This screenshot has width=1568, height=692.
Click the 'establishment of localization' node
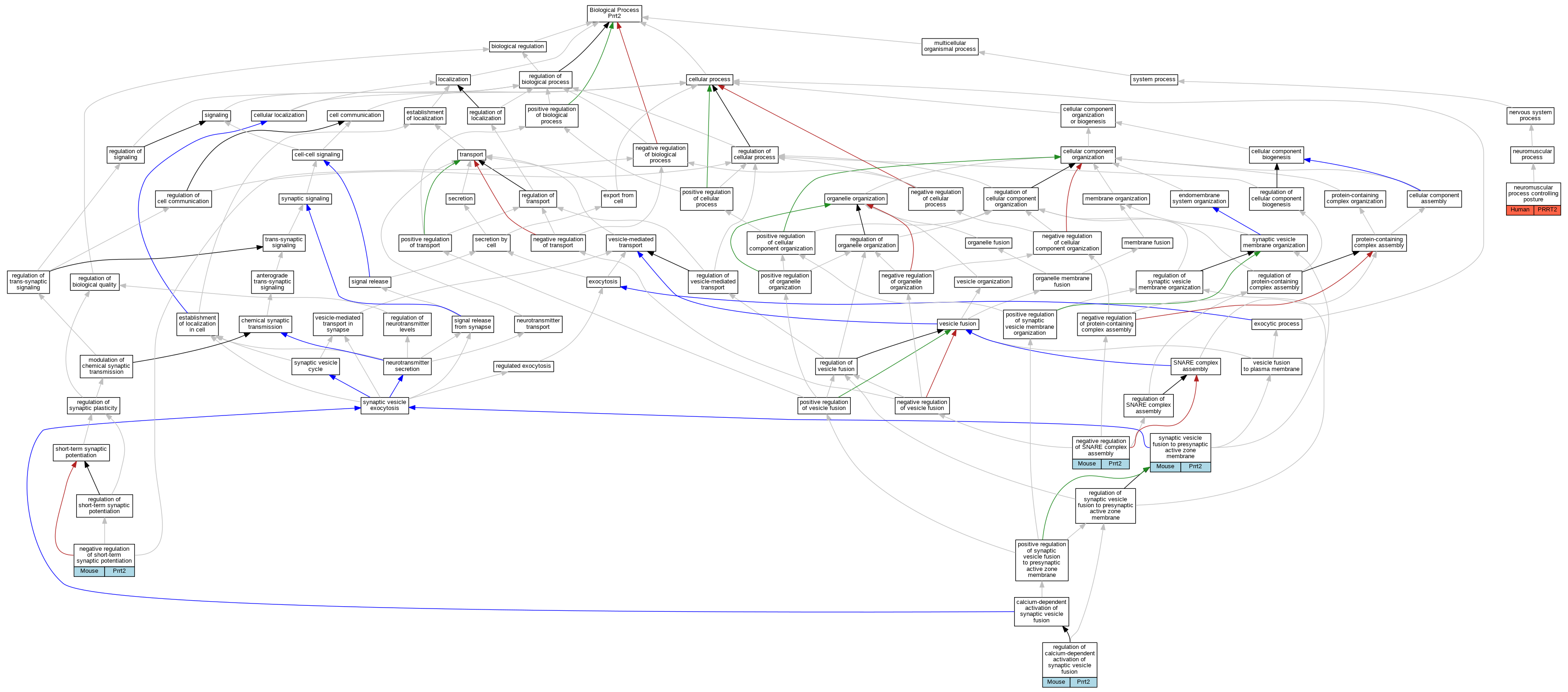[x=425, y=116]
